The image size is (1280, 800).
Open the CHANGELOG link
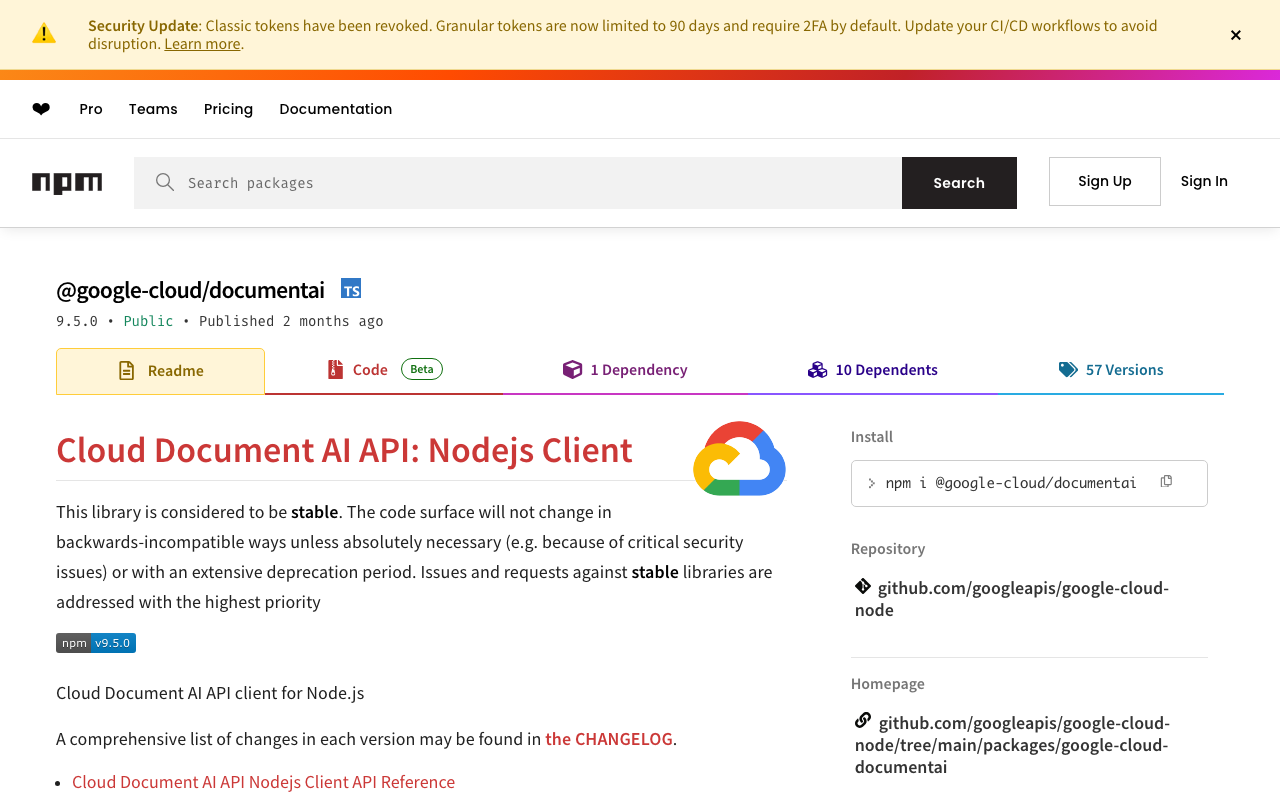point(609,739)
